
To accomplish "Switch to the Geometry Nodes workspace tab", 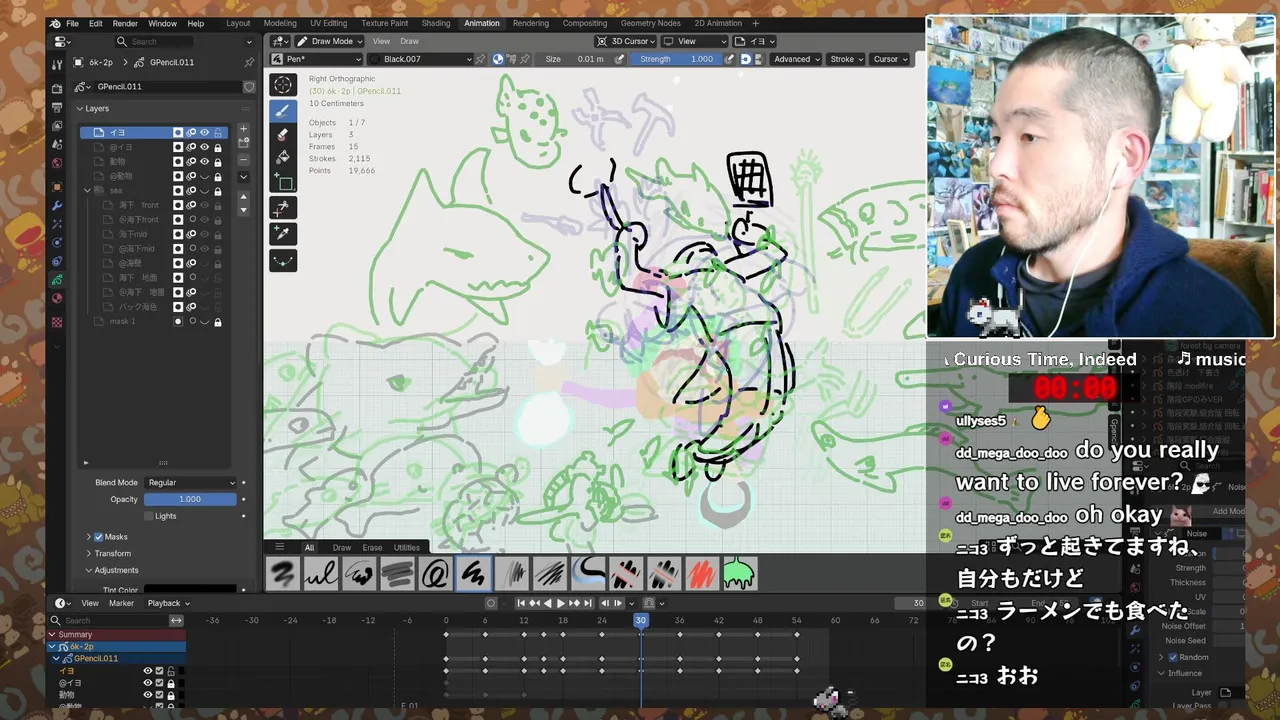I will click(650, 23).
